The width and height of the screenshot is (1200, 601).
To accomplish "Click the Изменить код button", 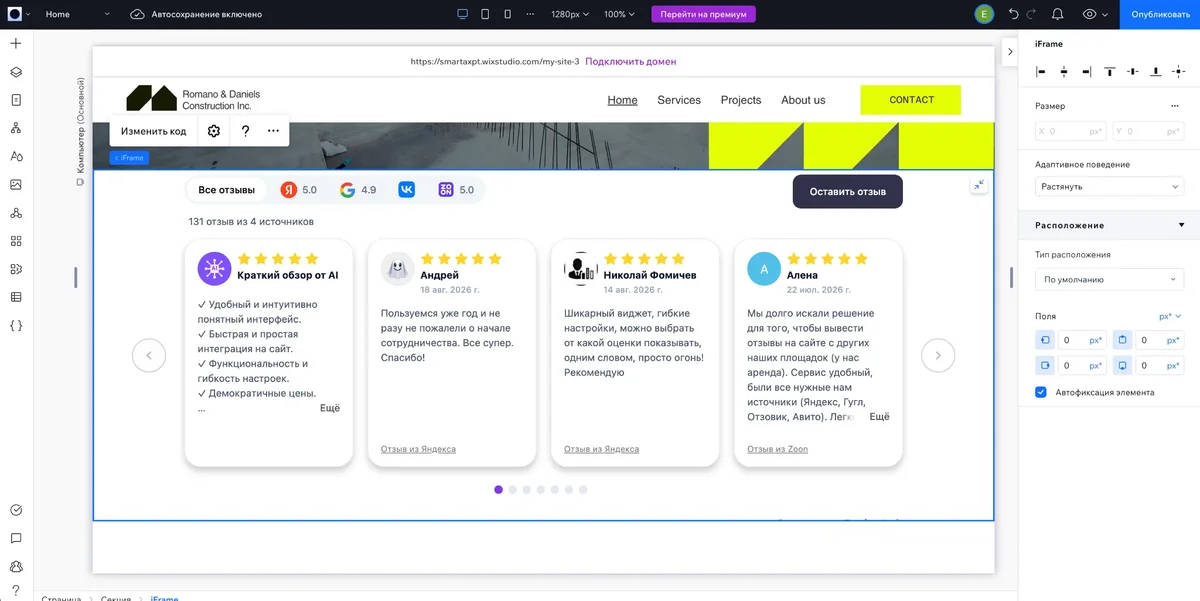I will (x=153, y=131).
